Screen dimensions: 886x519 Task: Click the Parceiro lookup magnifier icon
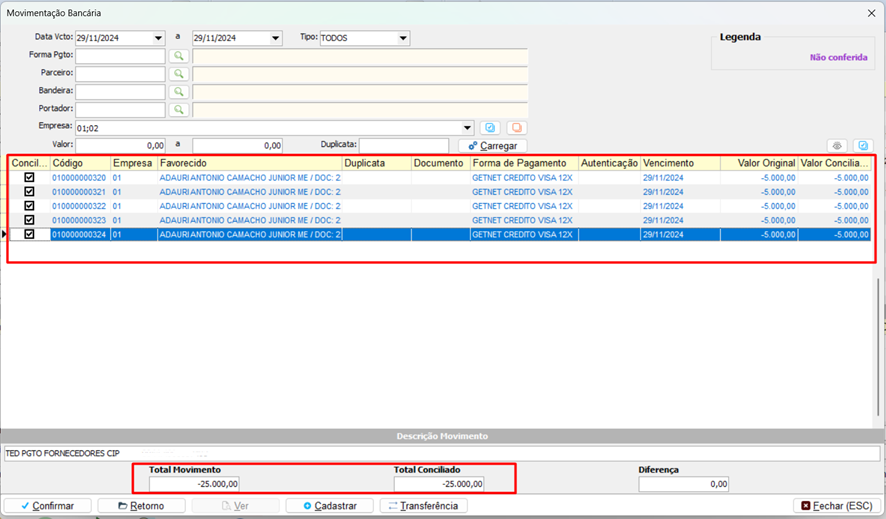(178, 74)
